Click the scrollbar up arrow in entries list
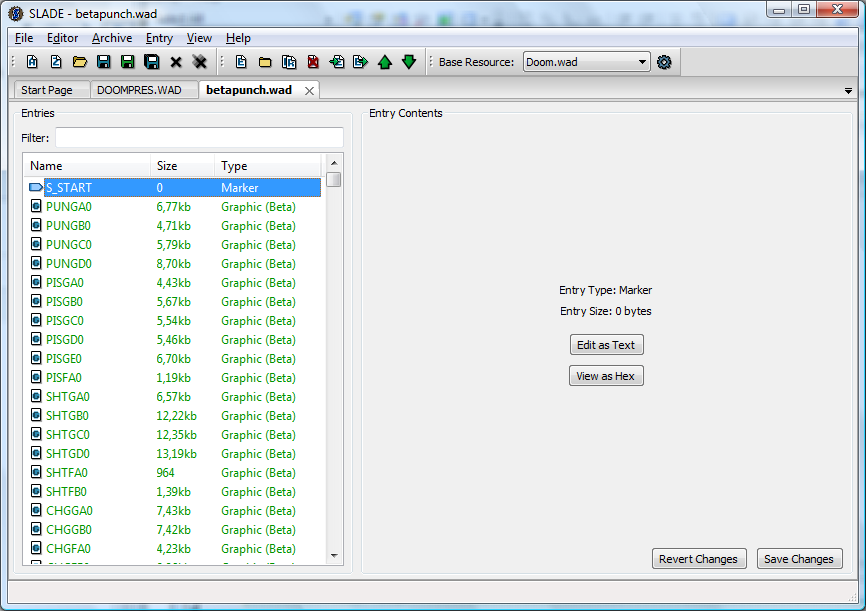 334,163
